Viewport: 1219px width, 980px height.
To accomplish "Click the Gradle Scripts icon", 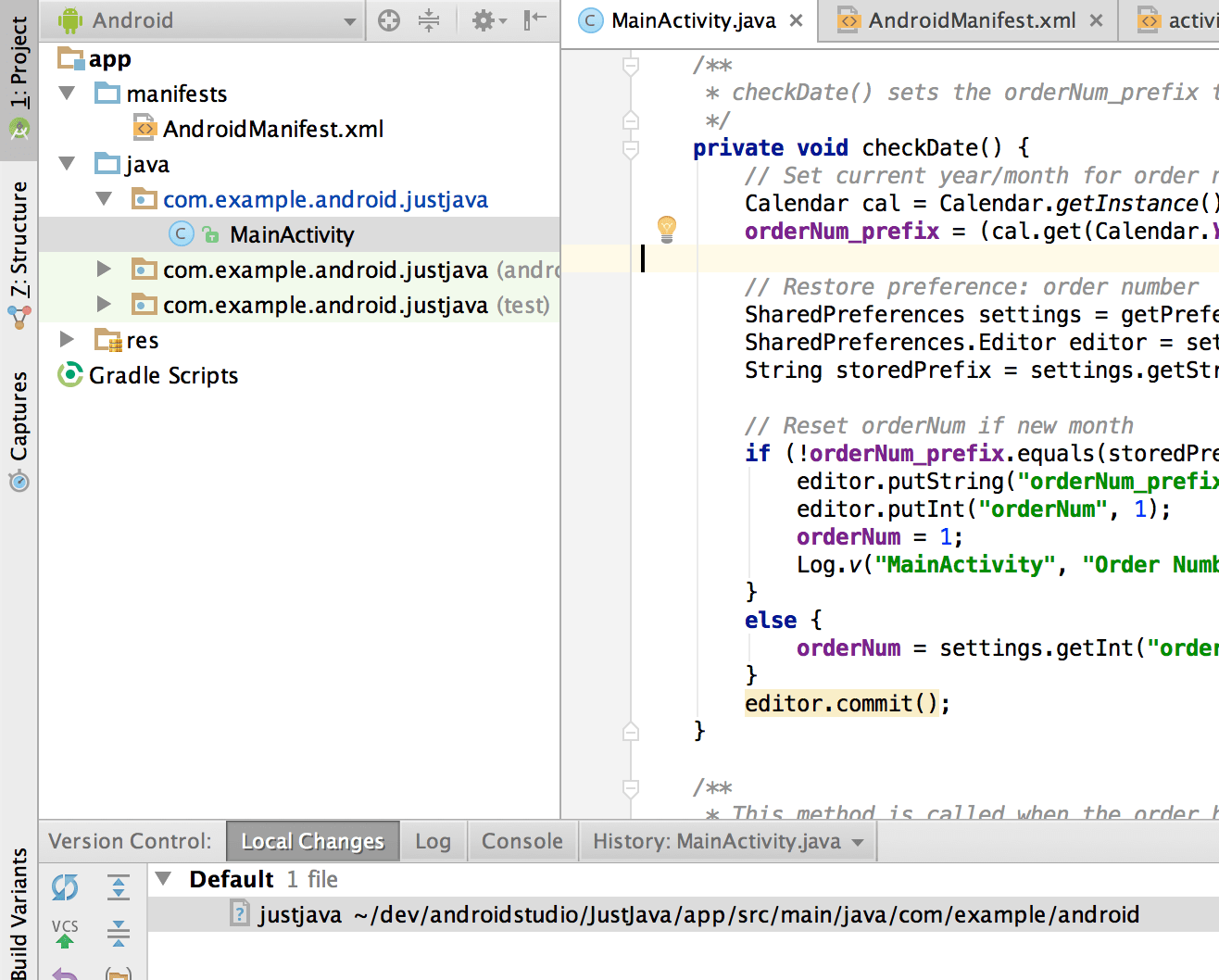I will 69,374.
